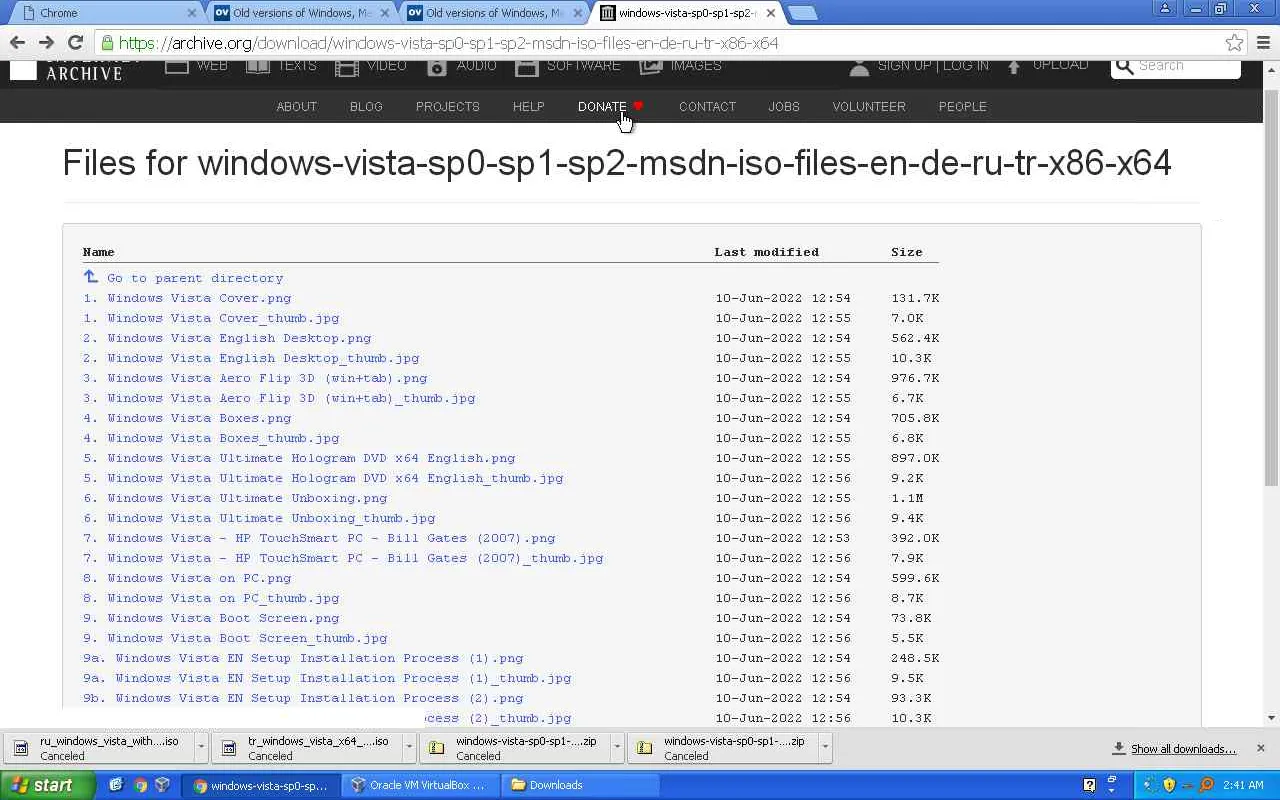This screenshot has width=1280, height=800.
Task: Go to PROJECTS in the navigation
Action: (448, 106)
